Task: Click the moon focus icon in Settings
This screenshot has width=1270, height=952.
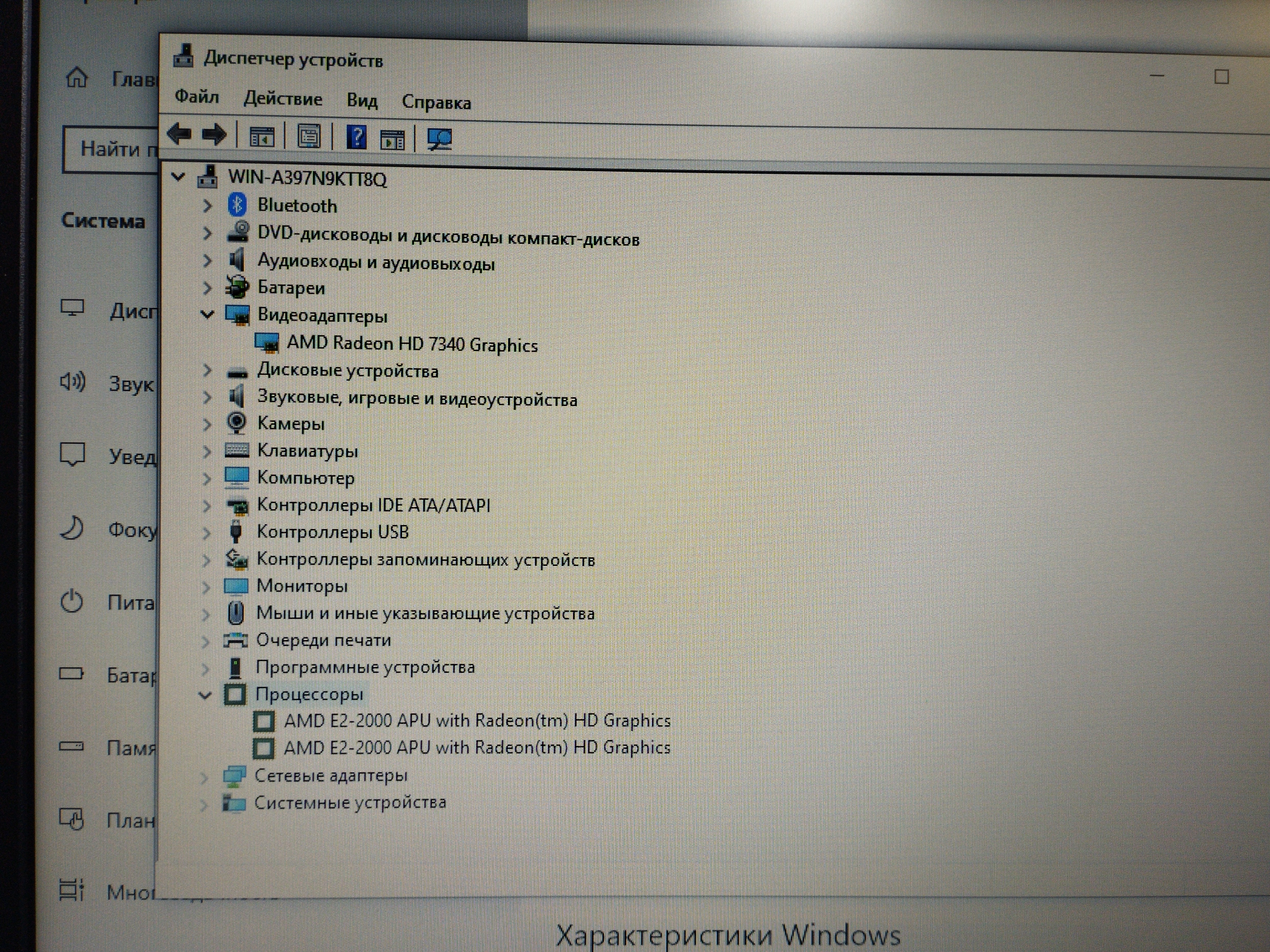Action: point(71,528)
